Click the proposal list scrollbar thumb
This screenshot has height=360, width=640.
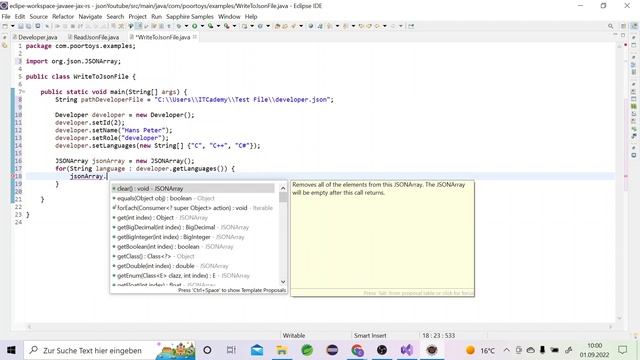[283, 198]
